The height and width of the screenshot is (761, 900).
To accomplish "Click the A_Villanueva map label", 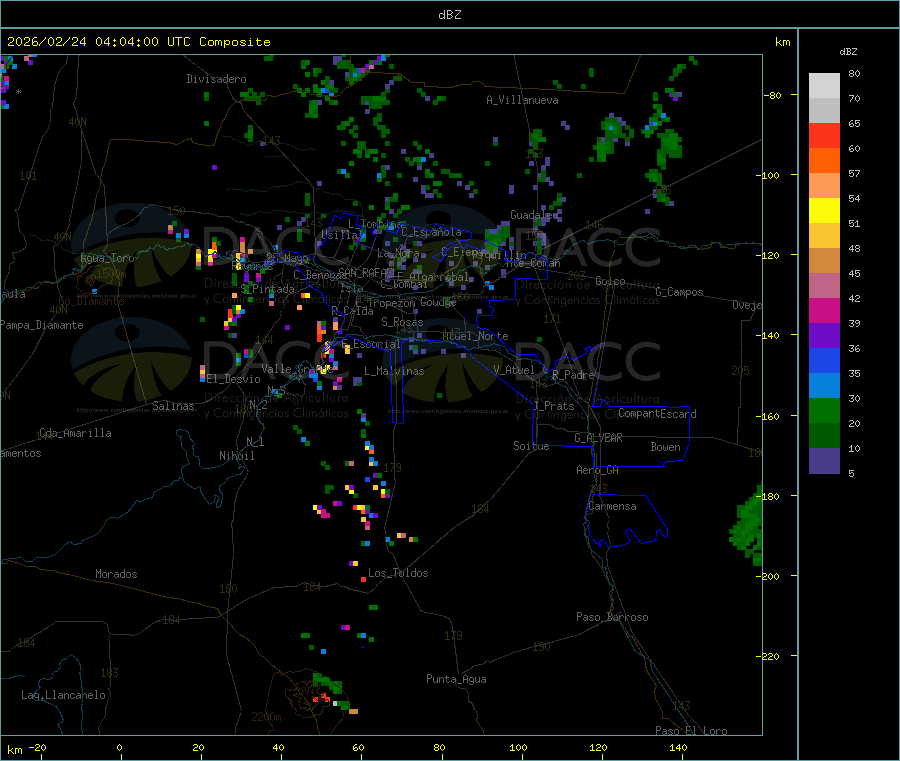I will coord(522,100).
